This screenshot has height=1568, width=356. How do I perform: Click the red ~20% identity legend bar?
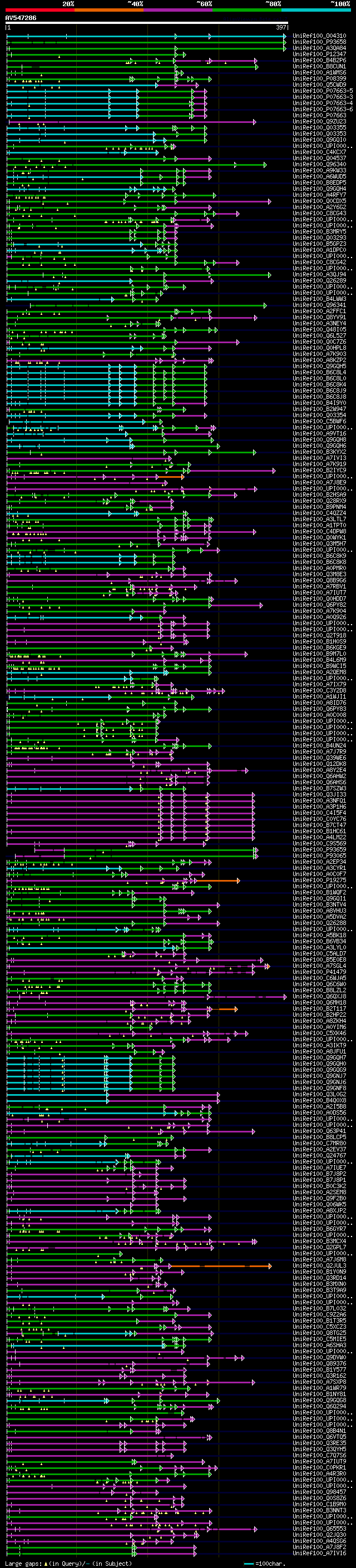40,10
